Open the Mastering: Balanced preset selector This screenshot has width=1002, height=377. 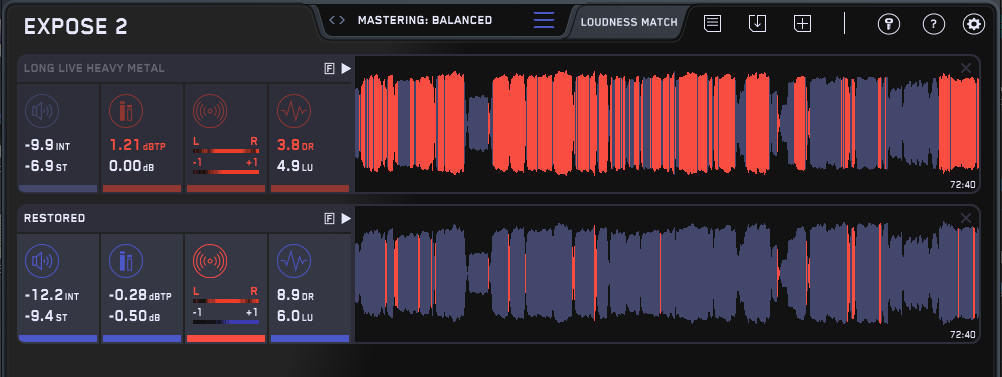[x=425, y=20]
